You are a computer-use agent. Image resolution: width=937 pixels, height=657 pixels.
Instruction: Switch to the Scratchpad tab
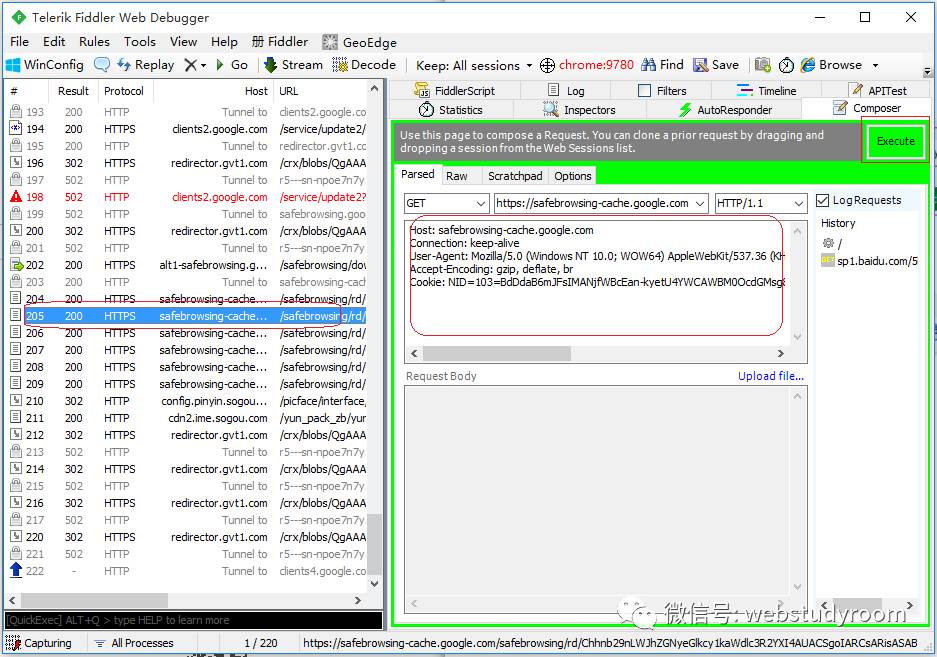click(515, 176)
